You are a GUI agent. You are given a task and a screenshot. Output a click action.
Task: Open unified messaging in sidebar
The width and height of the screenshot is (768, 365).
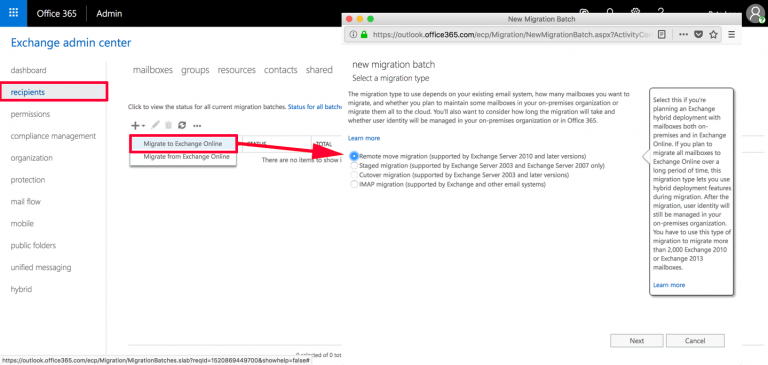click(x=41, y=268)
